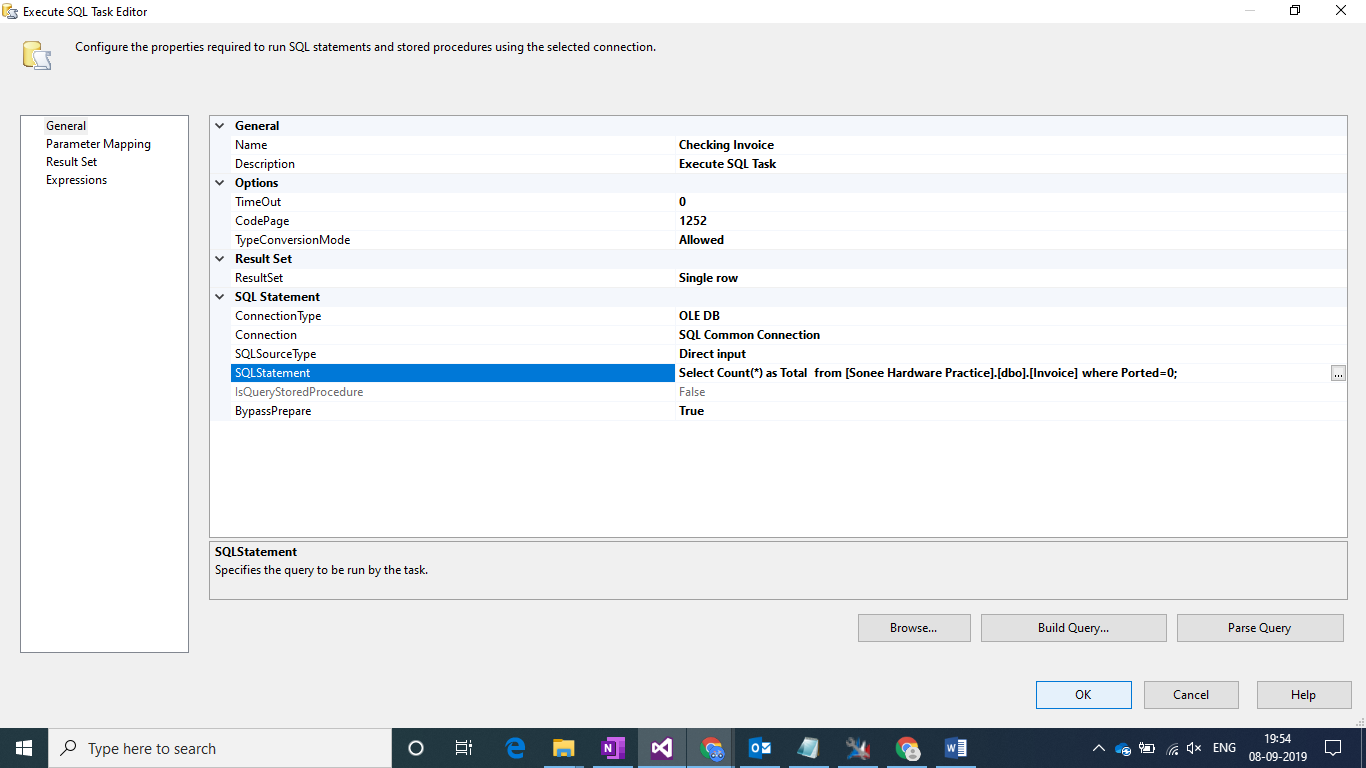Image resolution: width=1366 pixels, height=768 pixels.
Task: Open the Outlook taskbar icon
Action: [x=760, y=748]
